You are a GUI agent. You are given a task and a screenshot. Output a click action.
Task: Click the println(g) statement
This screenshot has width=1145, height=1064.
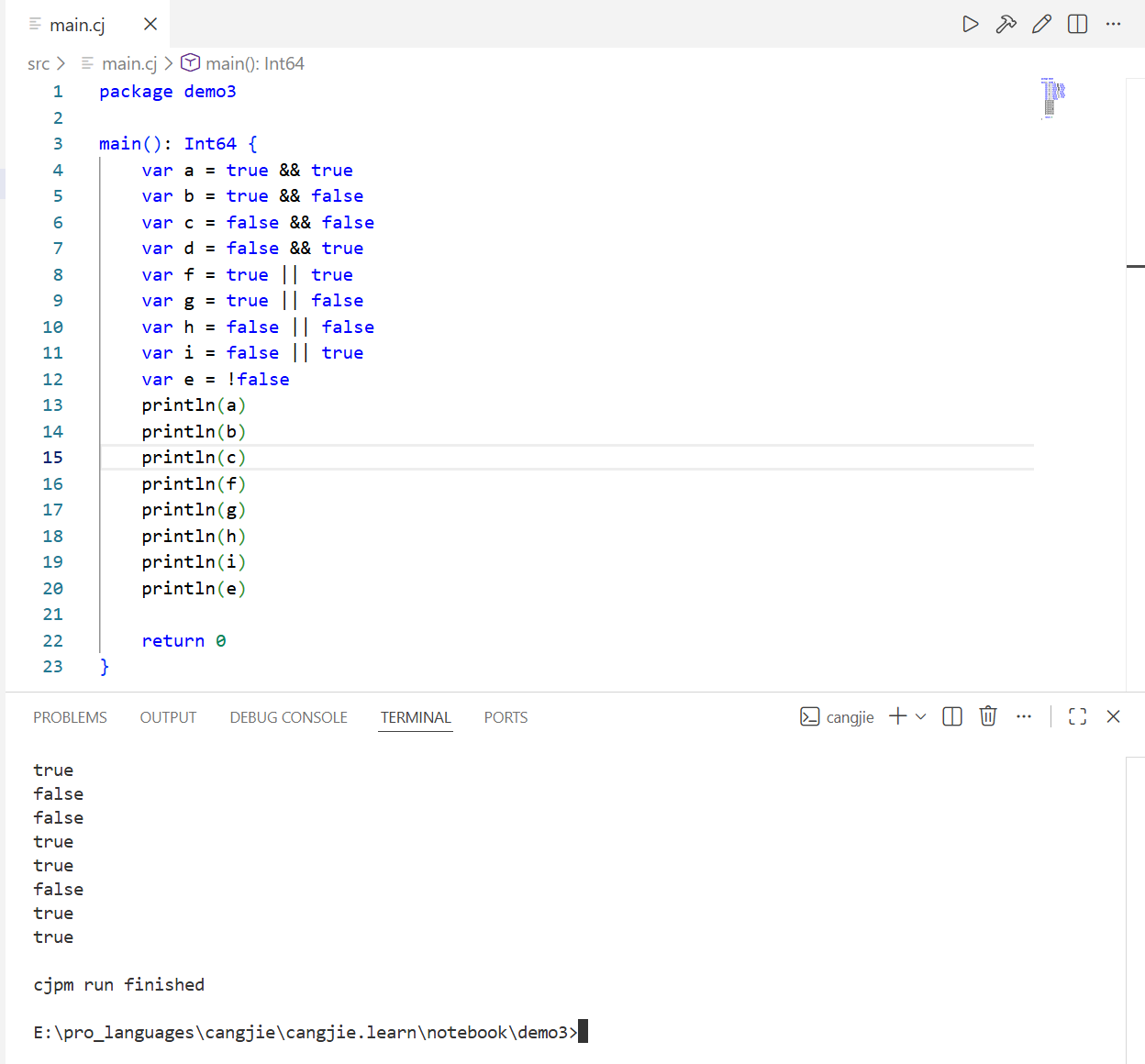(194, 509)
